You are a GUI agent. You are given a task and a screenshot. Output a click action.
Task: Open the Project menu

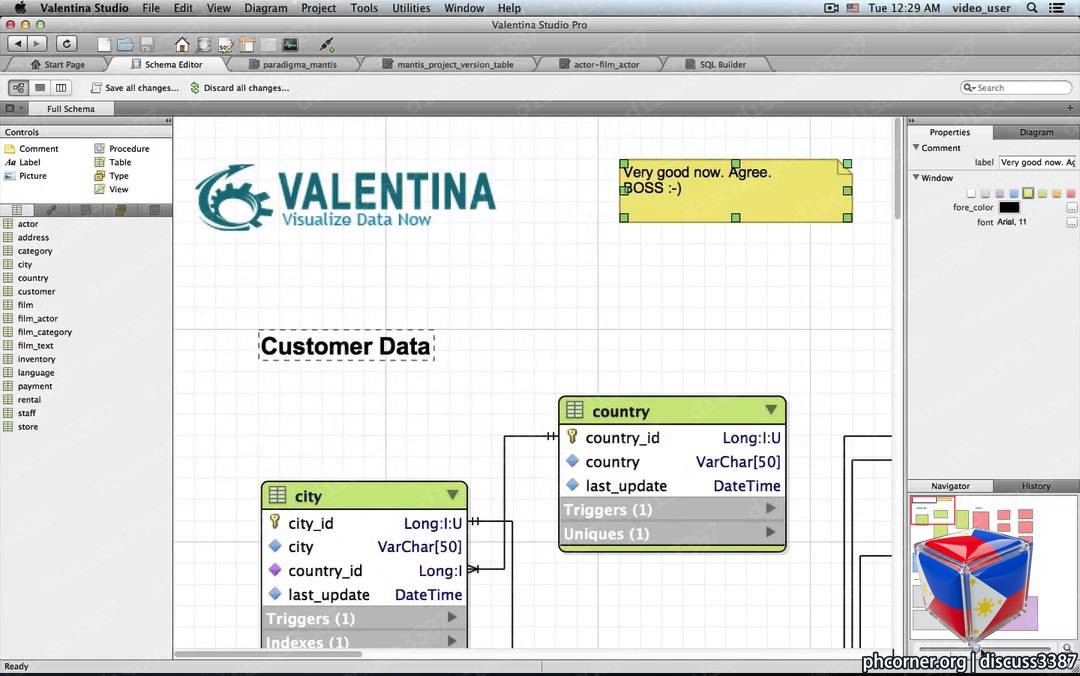pyautogui.click(x=318, y=8)
